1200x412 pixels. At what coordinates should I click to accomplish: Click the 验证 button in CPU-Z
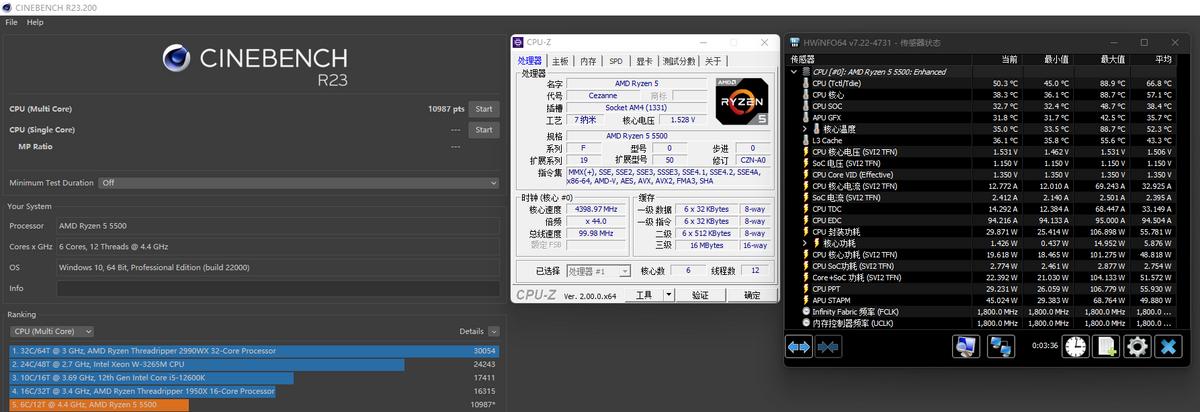700,295
